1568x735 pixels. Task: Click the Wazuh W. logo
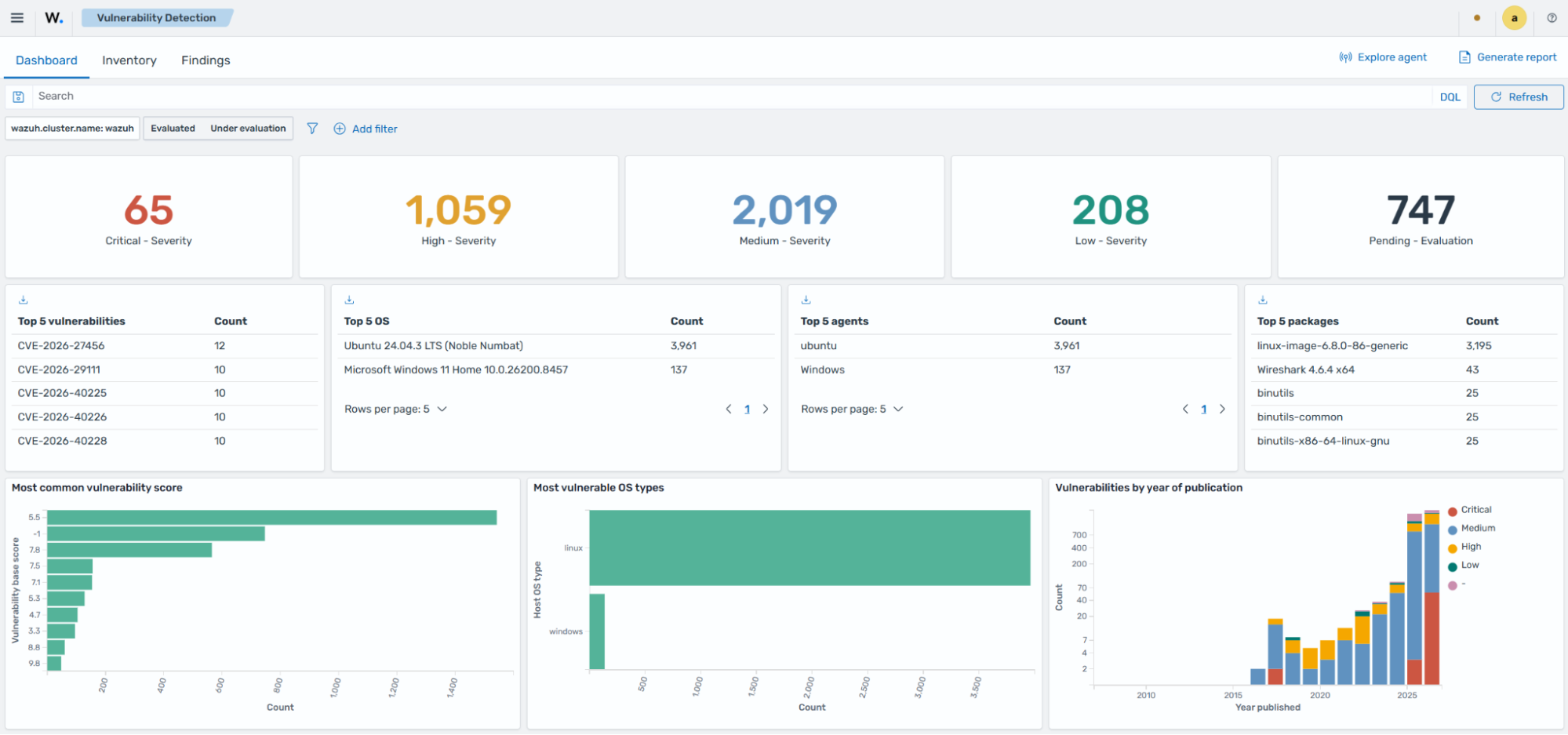(53, 17)
